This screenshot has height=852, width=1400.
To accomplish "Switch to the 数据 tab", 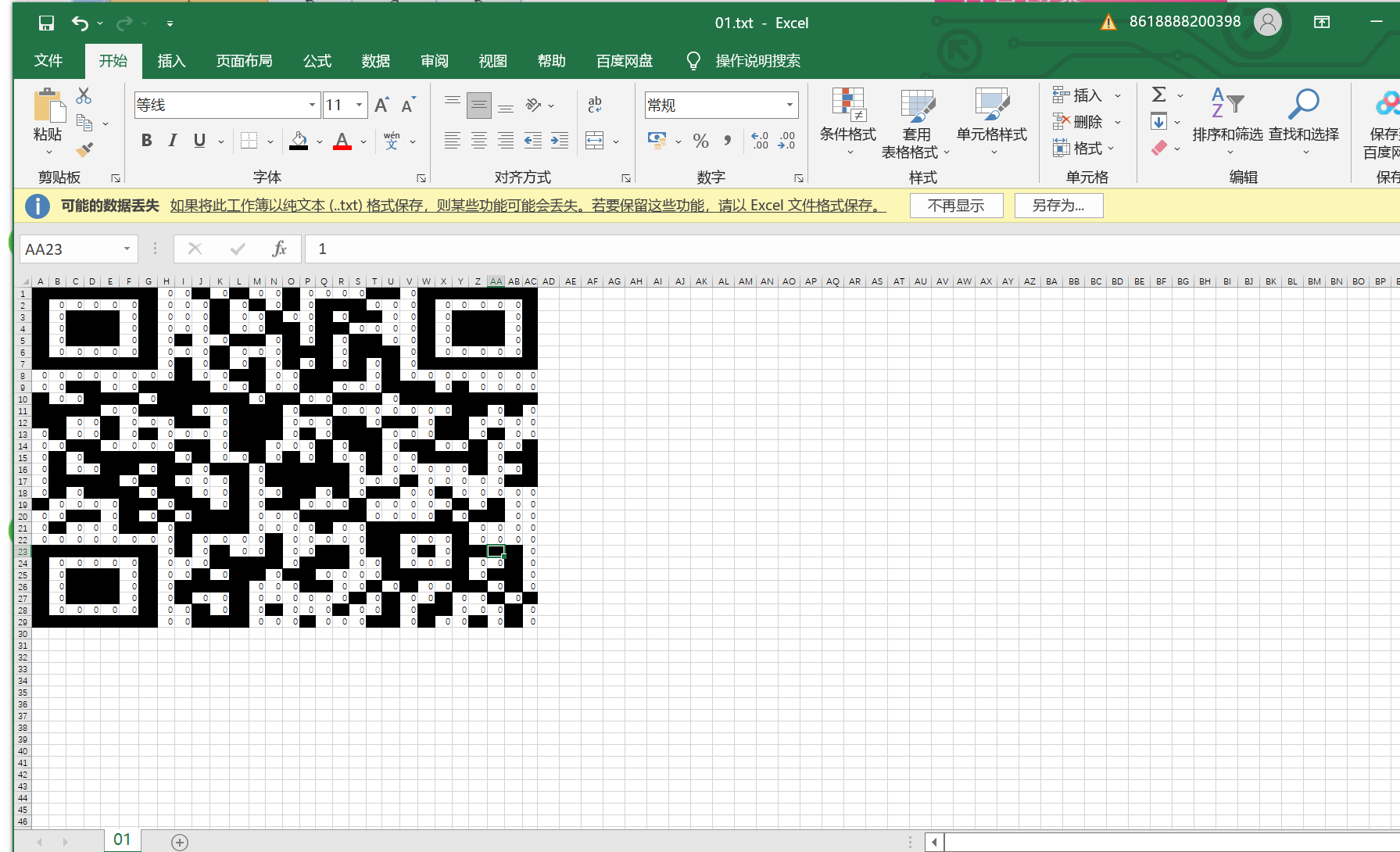I will 376,61.
